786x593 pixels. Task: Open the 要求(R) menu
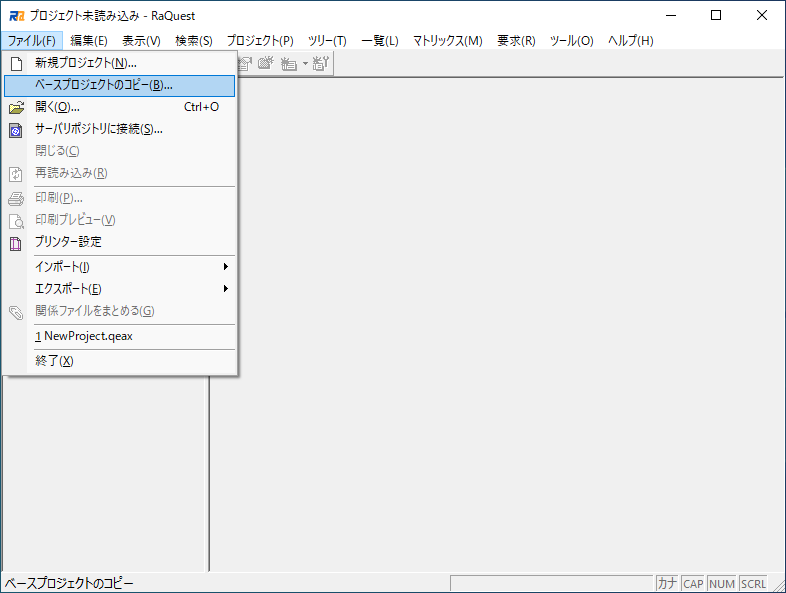click(x=516, y=41)
